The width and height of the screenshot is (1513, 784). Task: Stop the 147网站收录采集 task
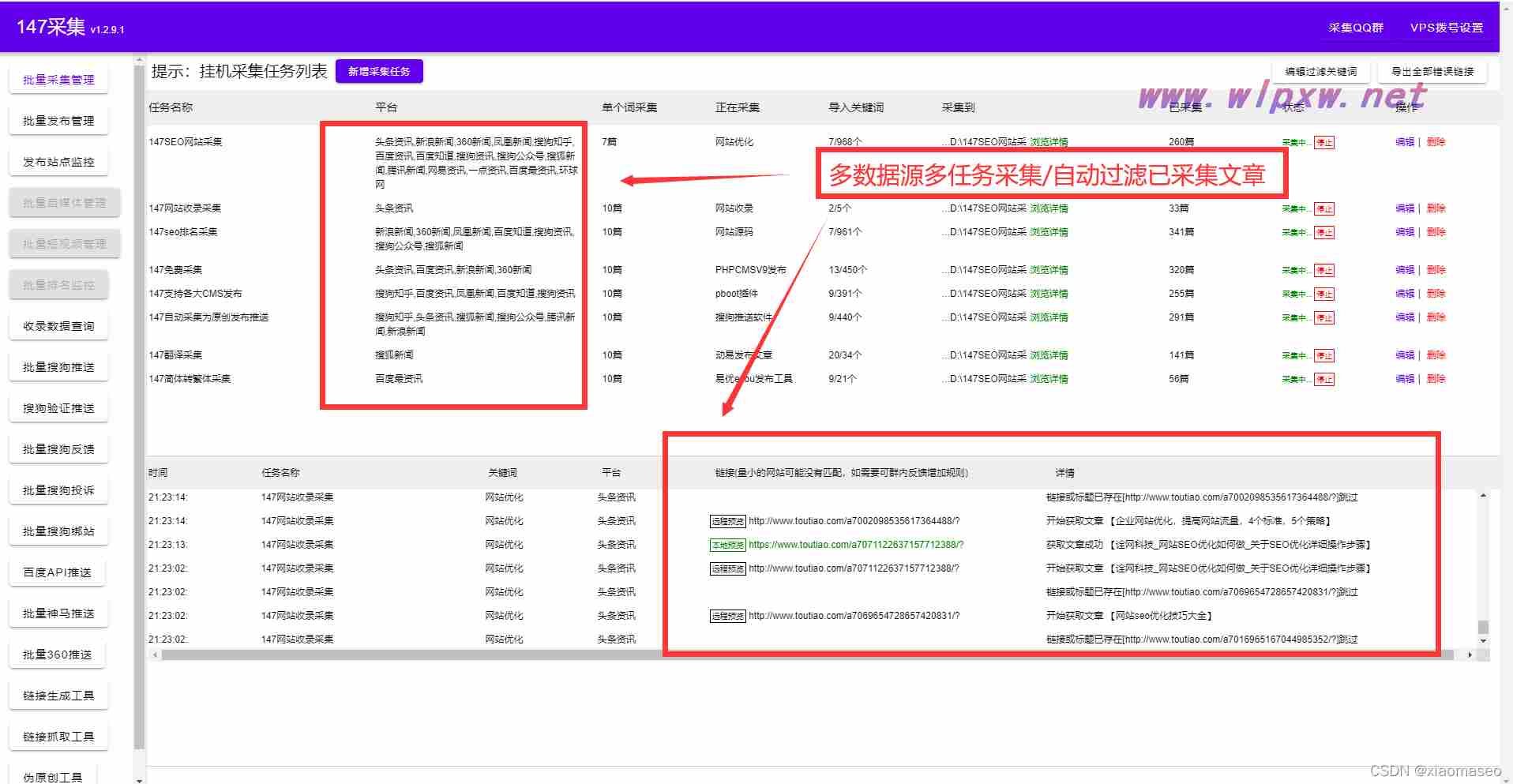1324,209
